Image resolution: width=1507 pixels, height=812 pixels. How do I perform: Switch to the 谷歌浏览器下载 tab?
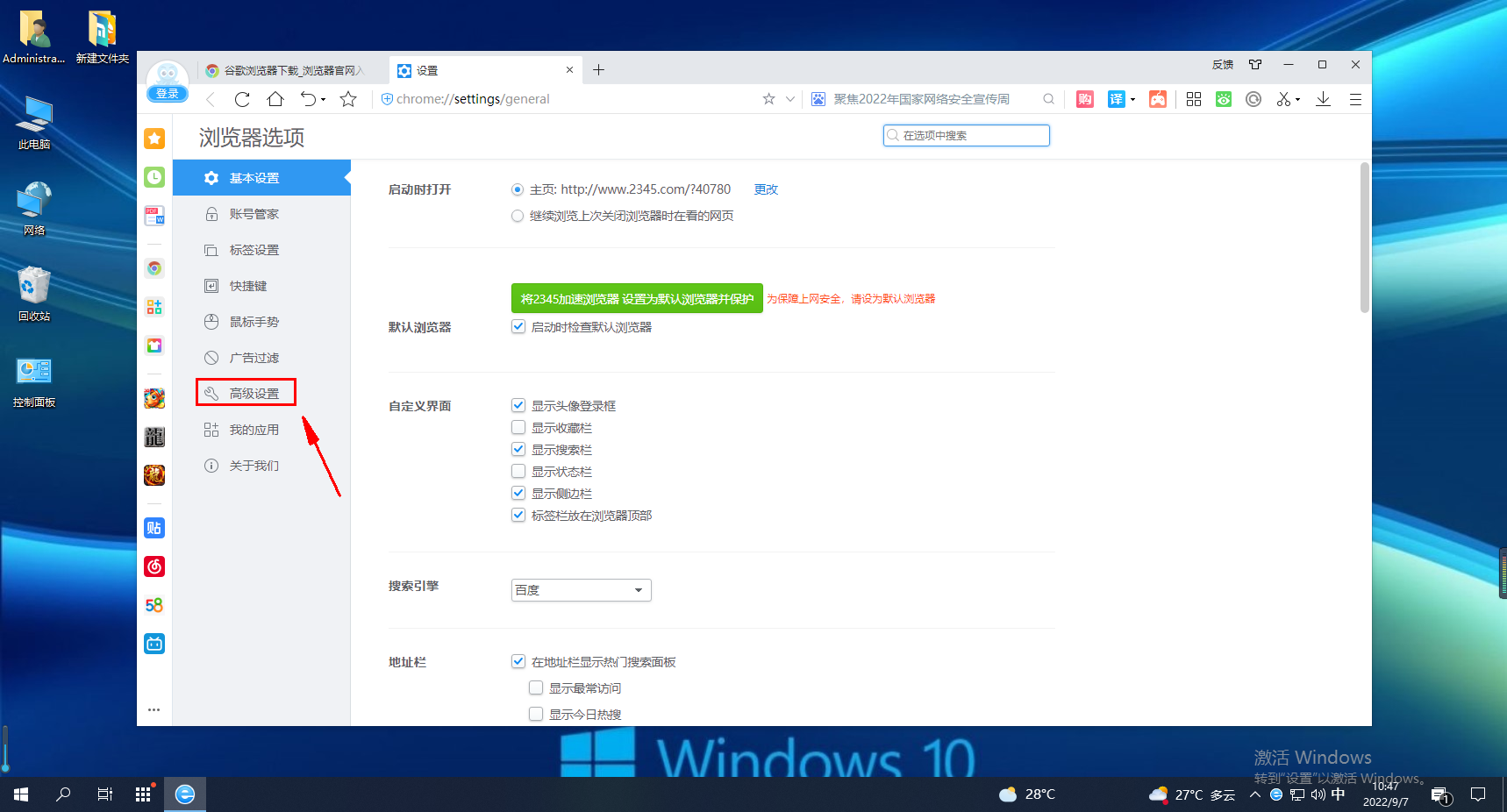pos(293,70)
